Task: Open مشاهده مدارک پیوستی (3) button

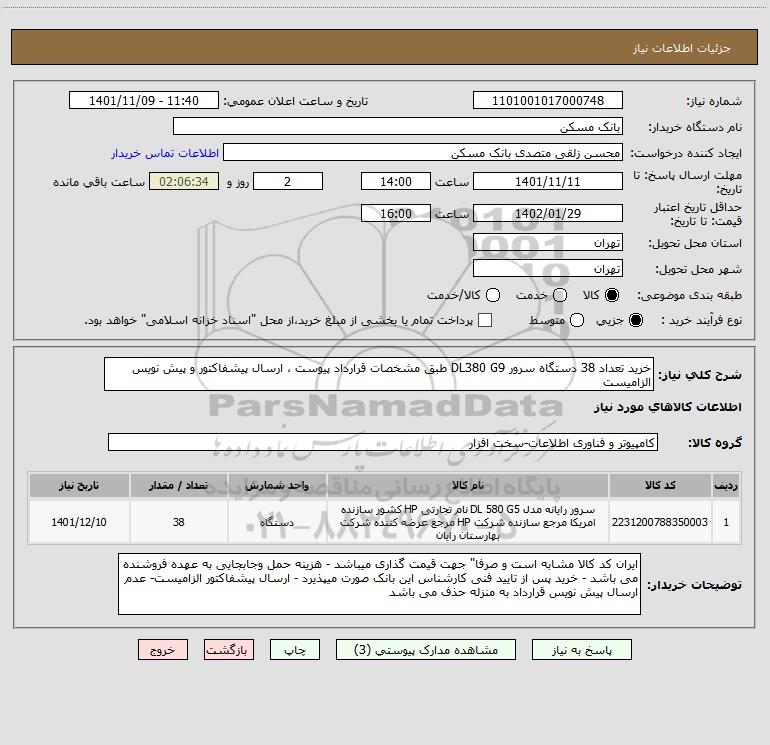Action: click(426, 650)
